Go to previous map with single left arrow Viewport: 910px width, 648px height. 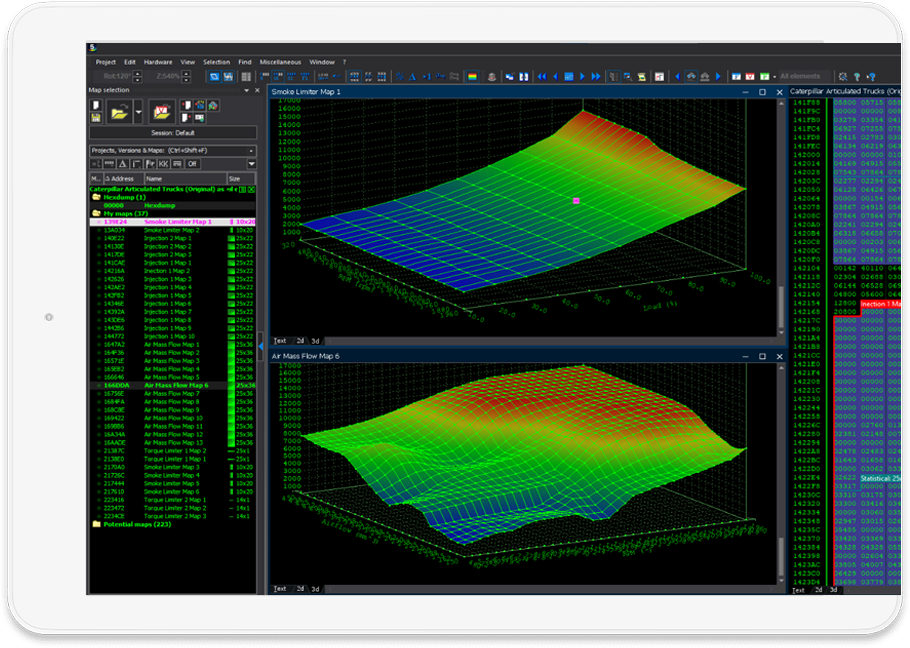click(x=555, y=77)
